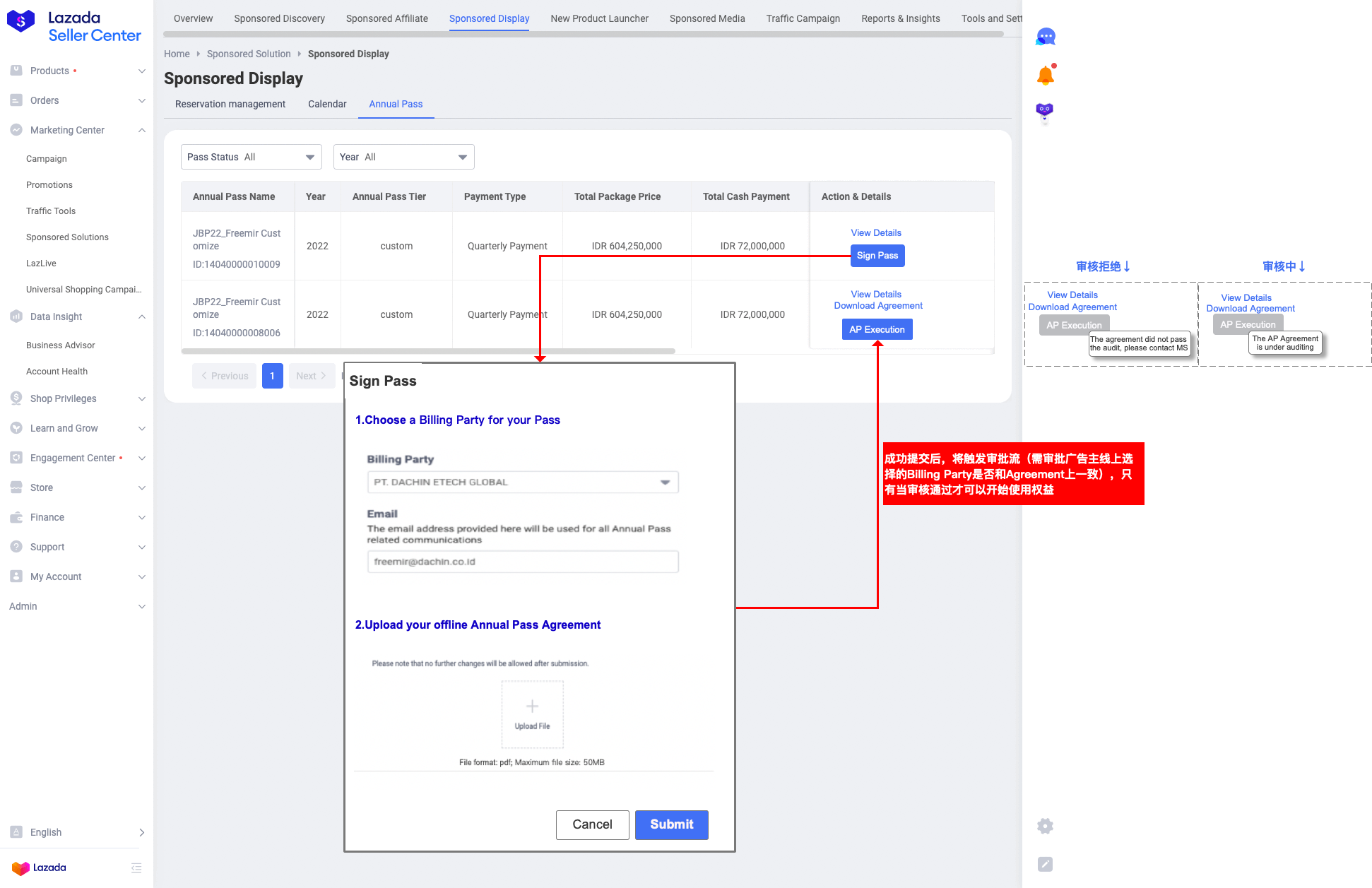Click the edit pencil icon
This screenshot has width=1372, height=888.
(x=1045, y=864)
